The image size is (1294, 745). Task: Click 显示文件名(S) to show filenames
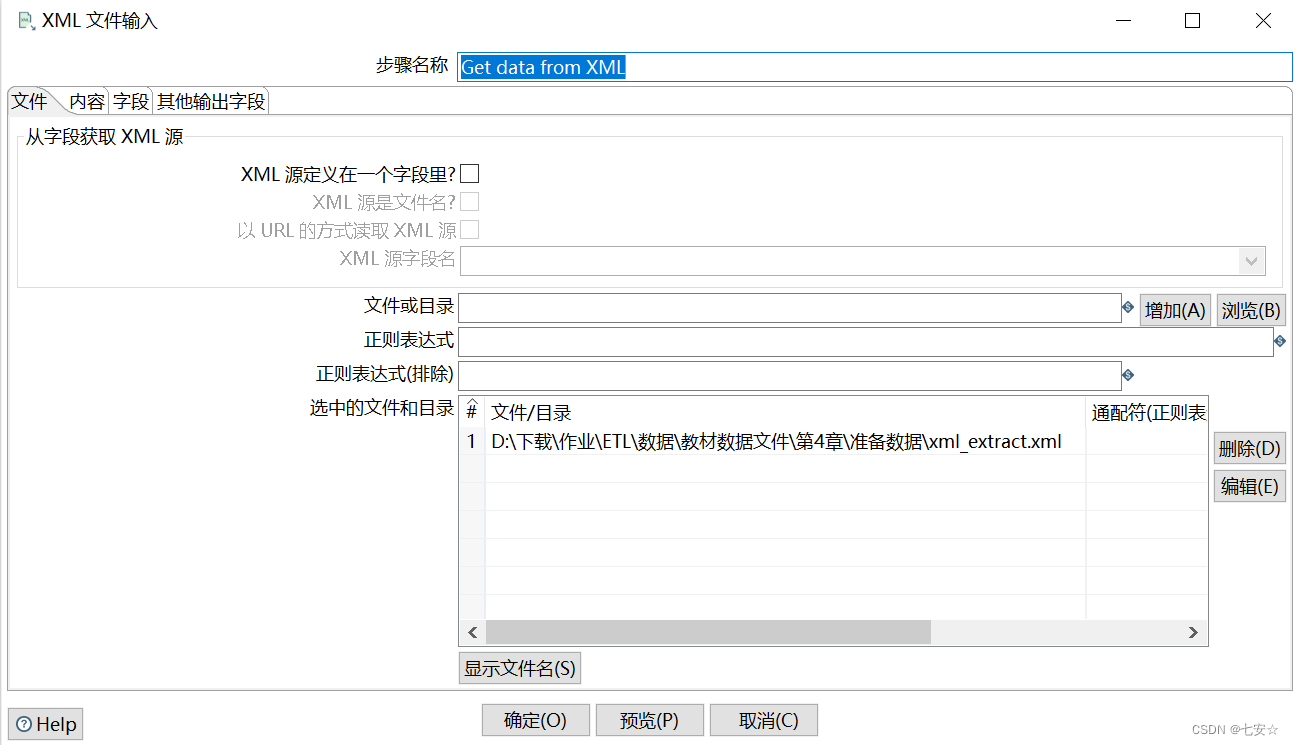coord(519,668)
